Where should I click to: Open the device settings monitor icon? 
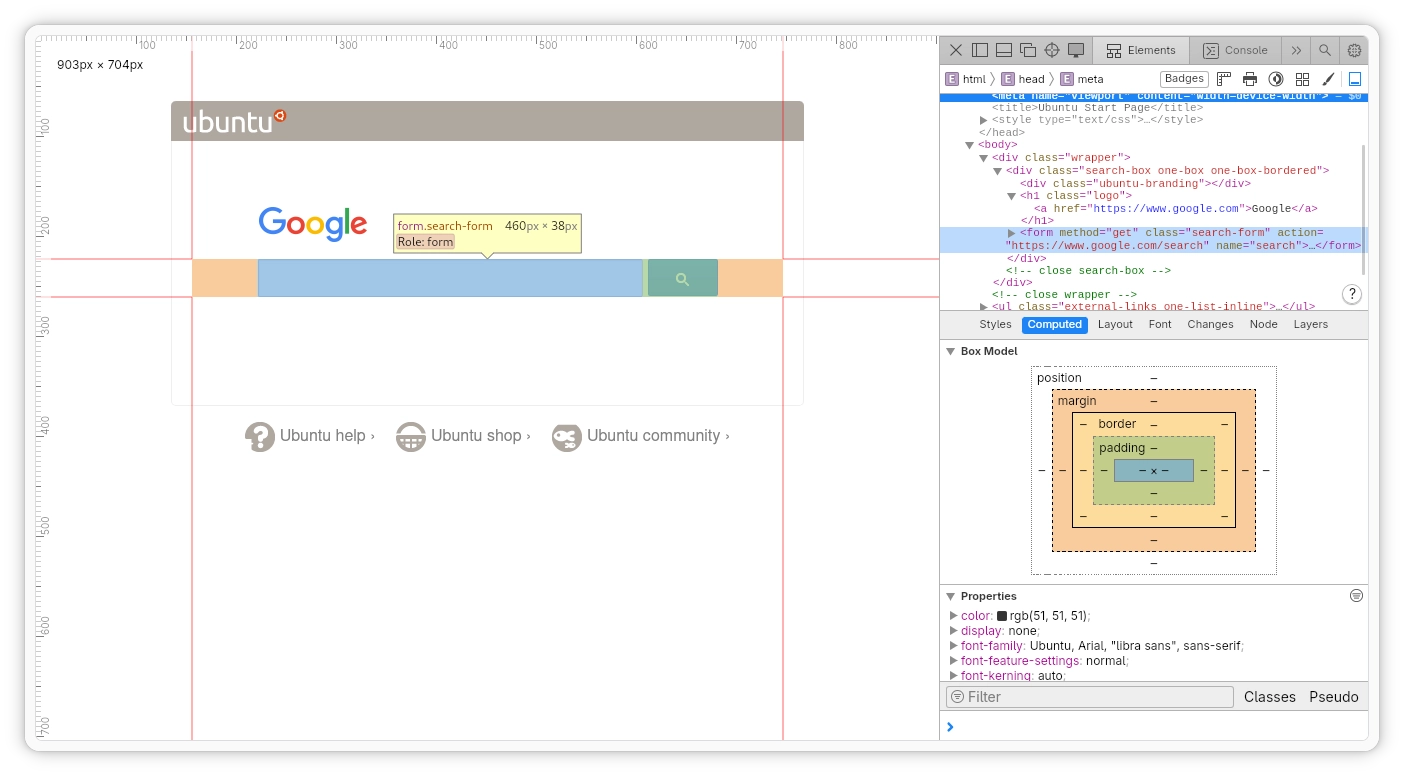tap(1076, 50)
